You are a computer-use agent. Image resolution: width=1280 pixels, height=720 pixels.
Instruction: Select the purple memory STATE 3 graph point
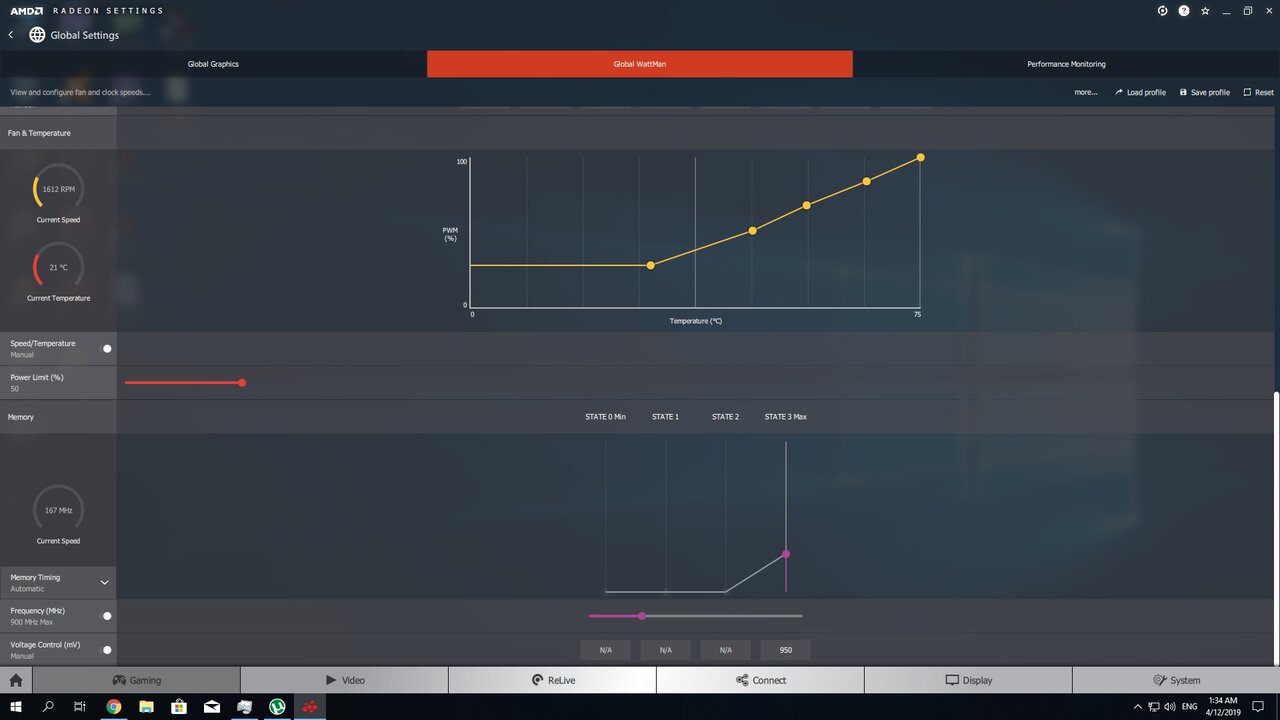coord(786,554)
